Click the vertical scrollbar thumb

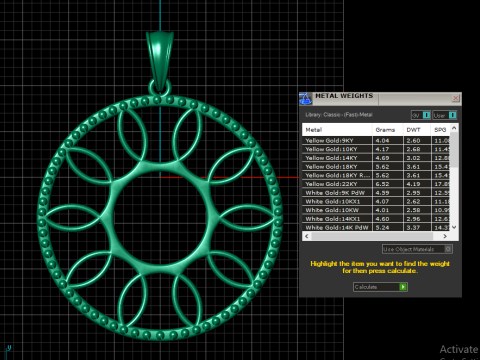point(454,149)
